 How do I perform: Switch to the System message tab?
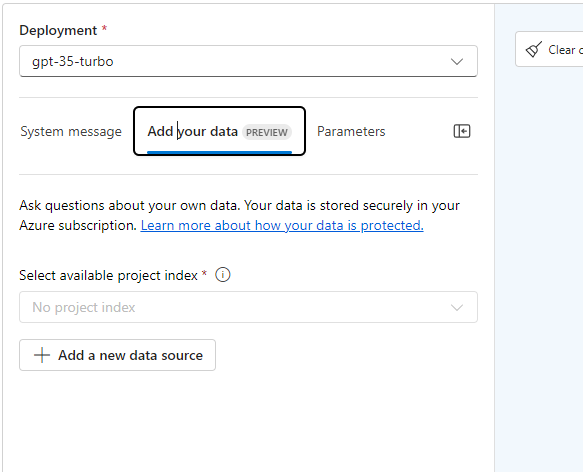pyautogui.click(x=71, y=131)
